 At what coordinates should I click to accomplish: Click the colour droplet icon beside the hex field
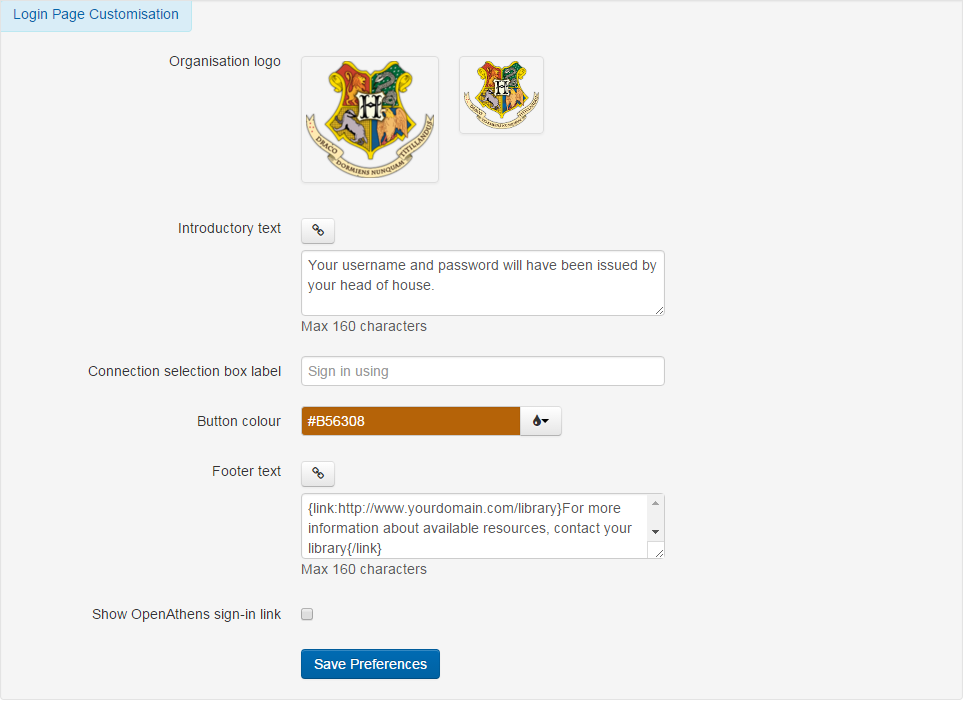(x=537, y=420)
